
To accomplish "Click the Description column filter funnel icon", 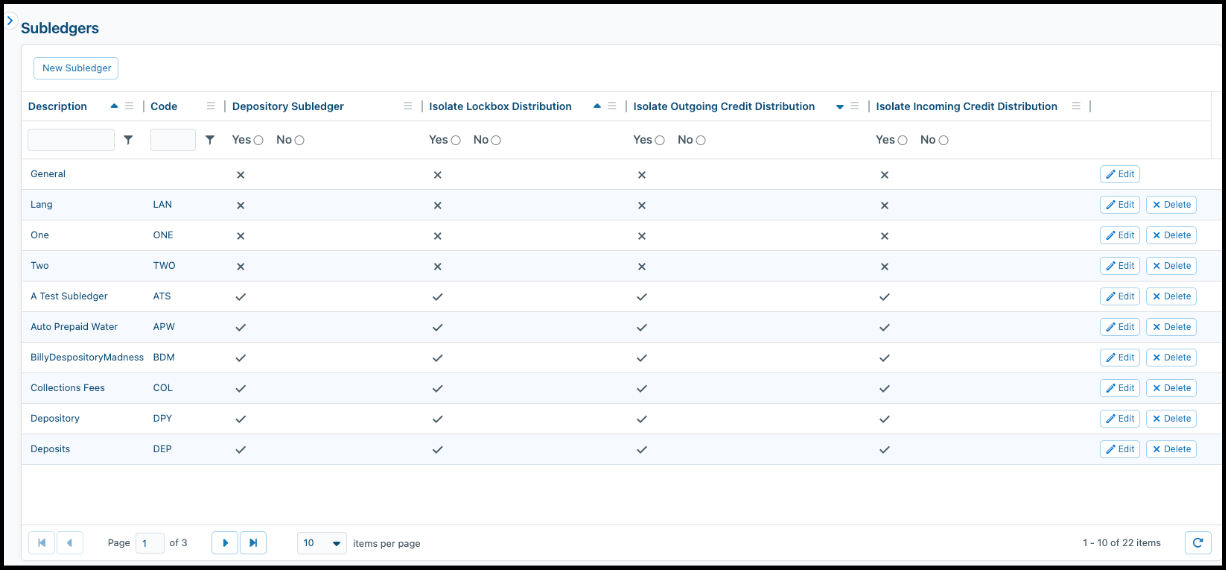I will 128,141.
